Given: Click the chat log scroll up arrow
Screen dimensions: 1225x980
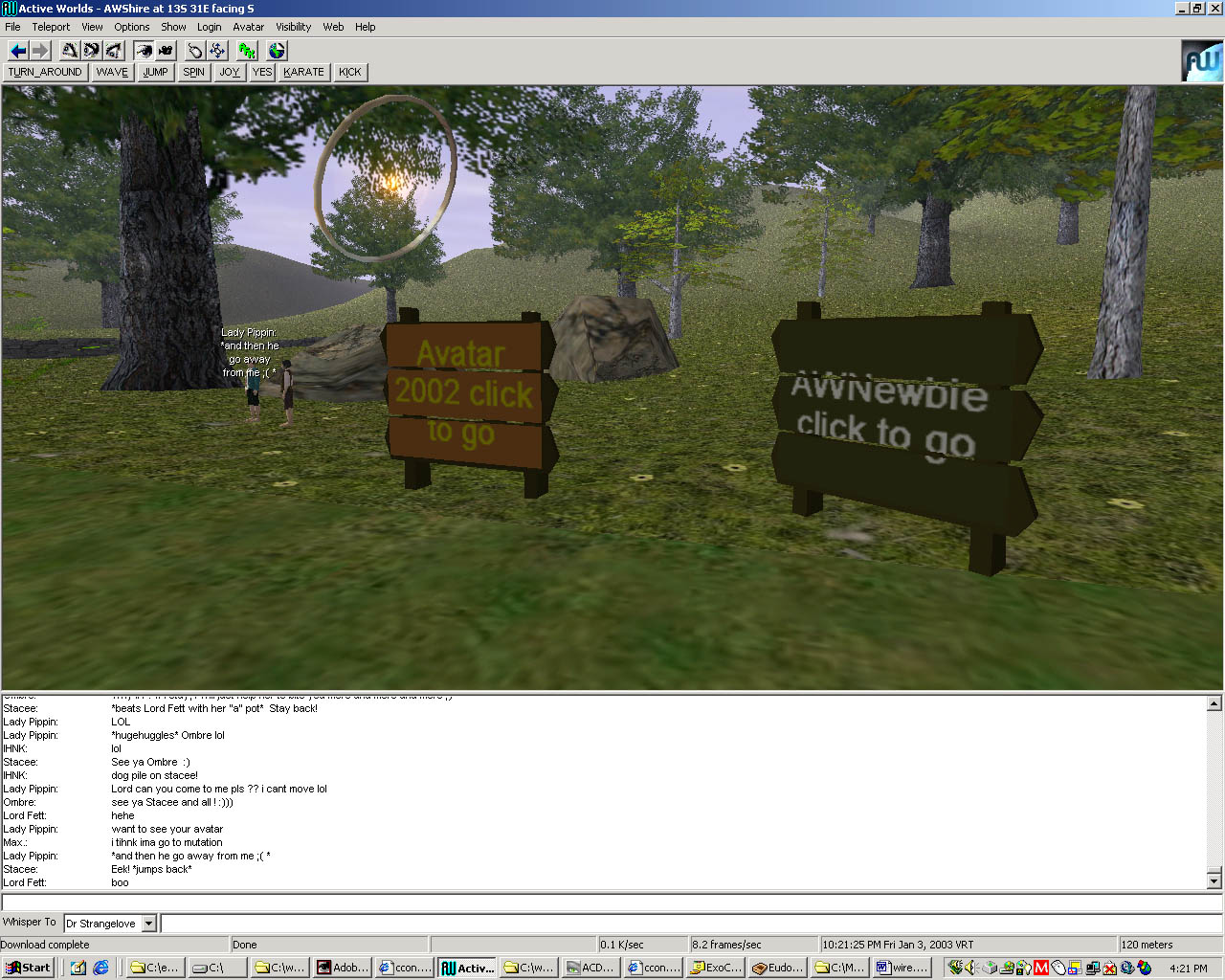Looking at the screenshot, I should click(1214, 703).
